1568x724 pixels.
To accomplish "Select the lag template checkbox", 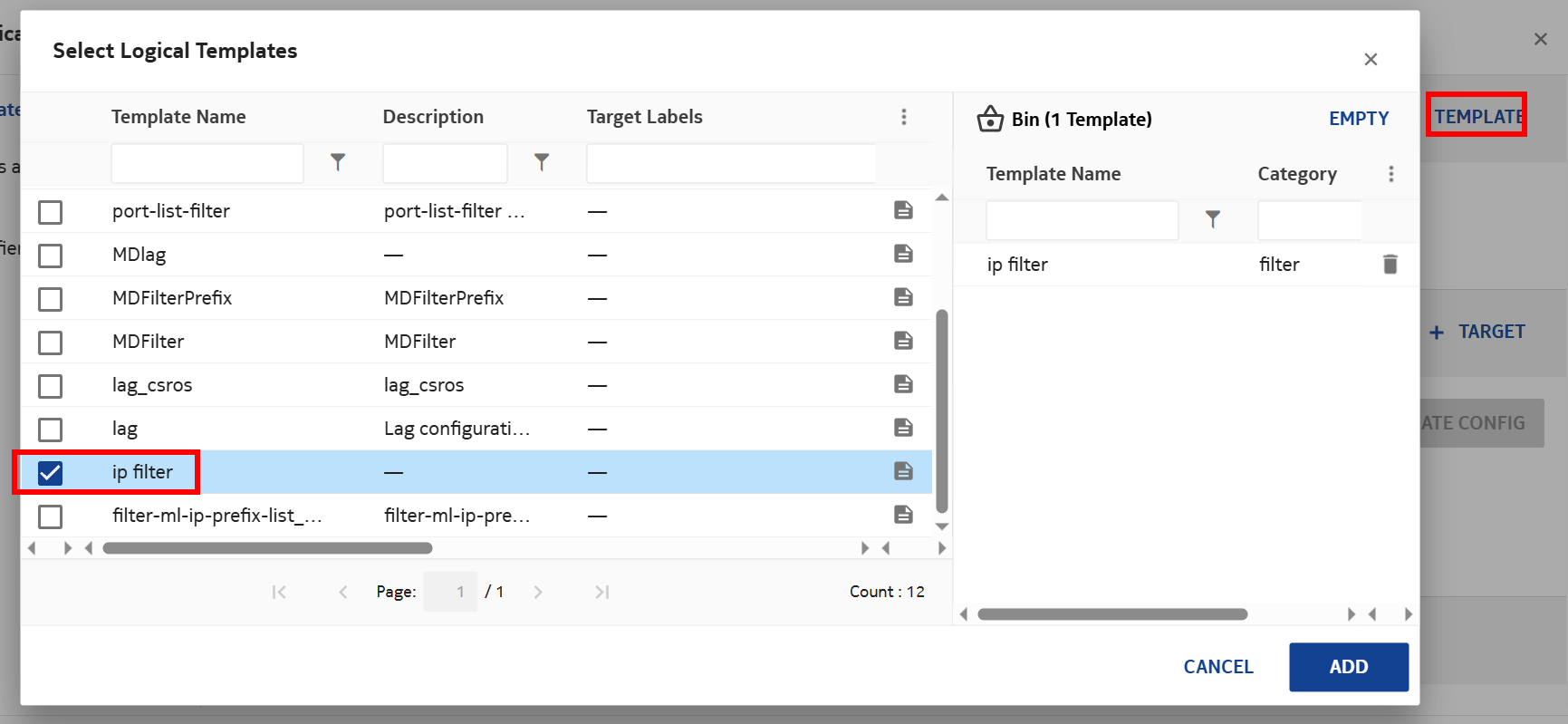I will [51, 430].
